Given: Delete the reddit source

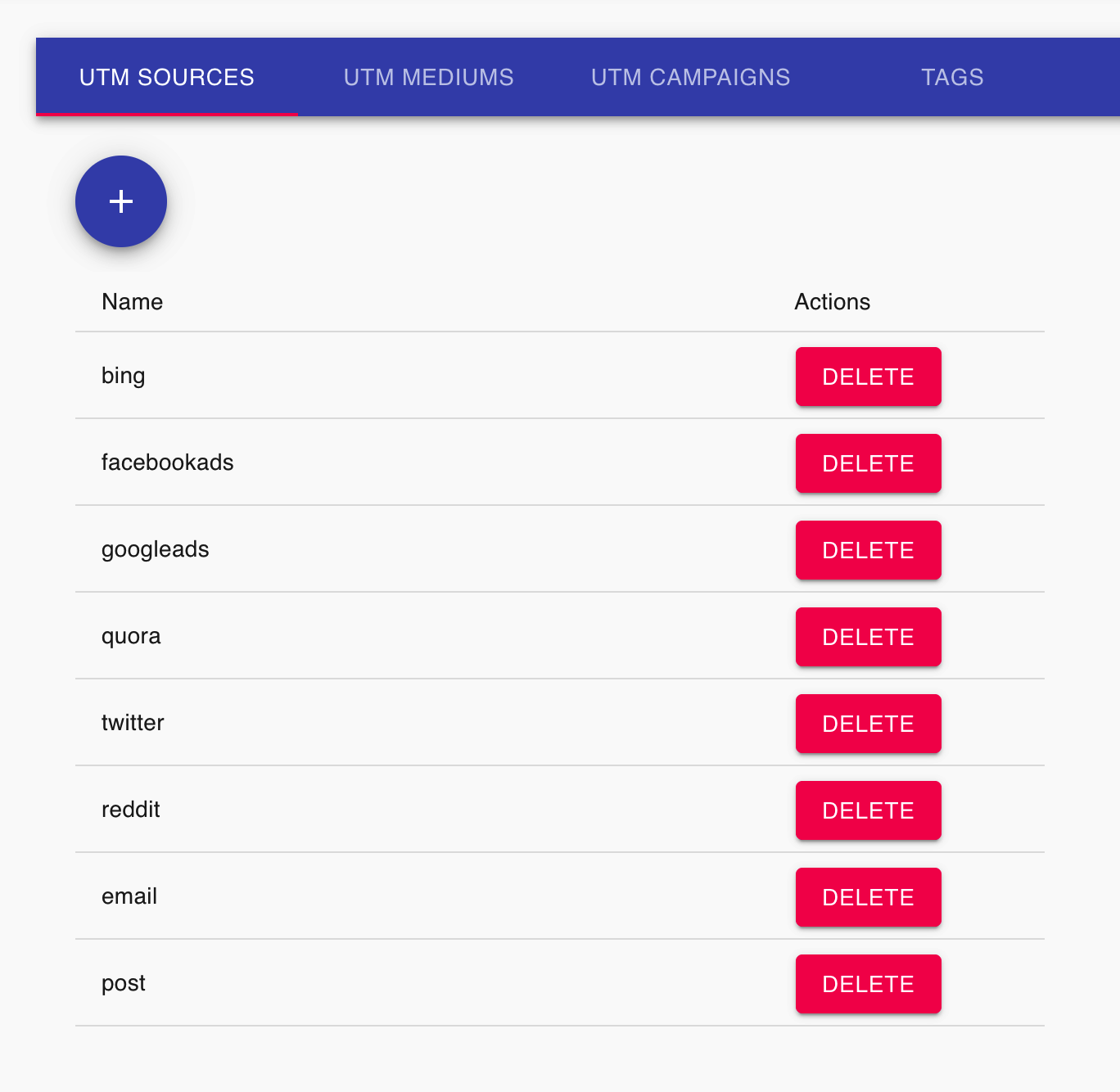Looking at the screenshot, I should tap(868, 810).
